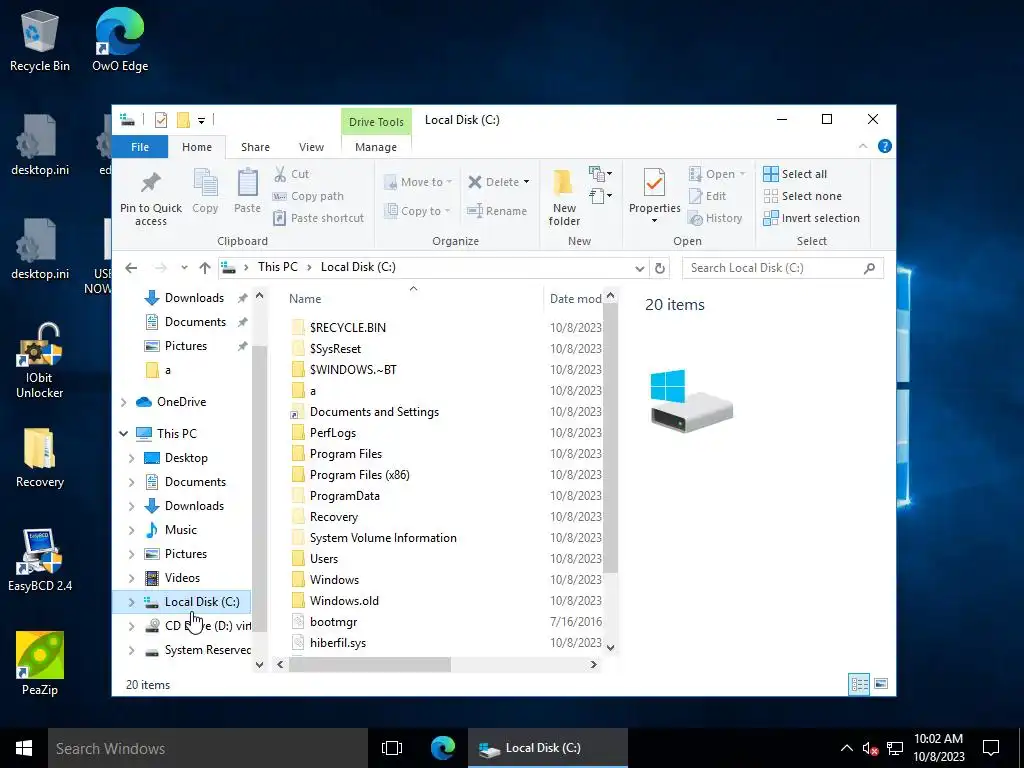Screen dimensions: 1024x768
Task: Create a New folder from ribbon
Action: [x=564, y=198]
